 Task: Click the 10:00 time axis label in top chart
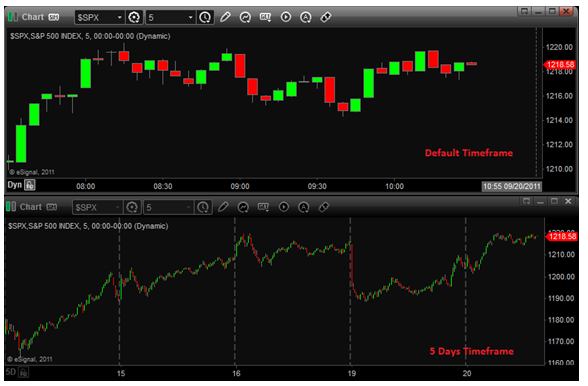pos(394,186)
